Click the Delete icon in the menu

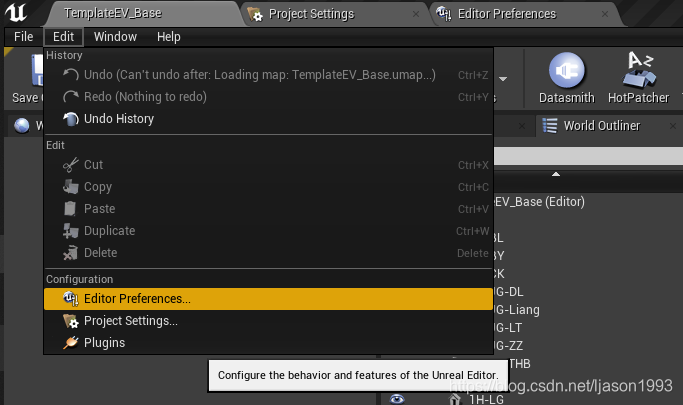click(71, 253)
